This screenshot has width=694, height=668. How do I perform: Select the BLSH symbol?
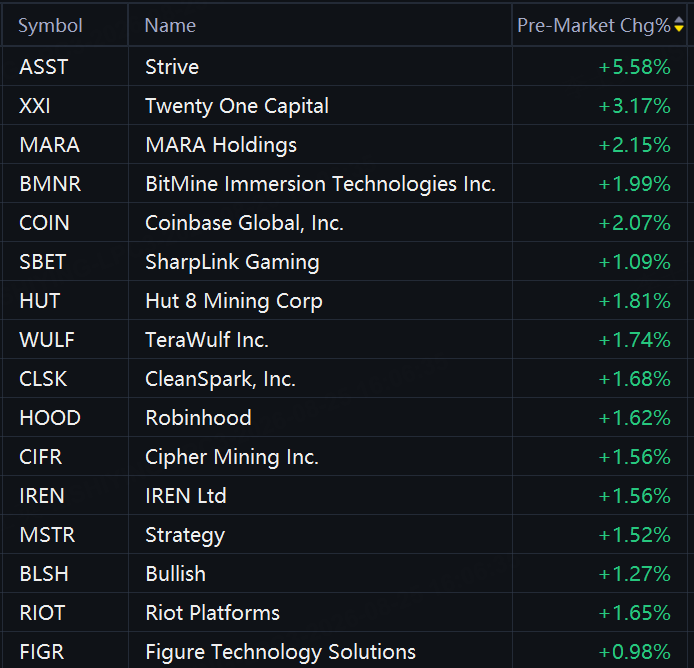44,574
